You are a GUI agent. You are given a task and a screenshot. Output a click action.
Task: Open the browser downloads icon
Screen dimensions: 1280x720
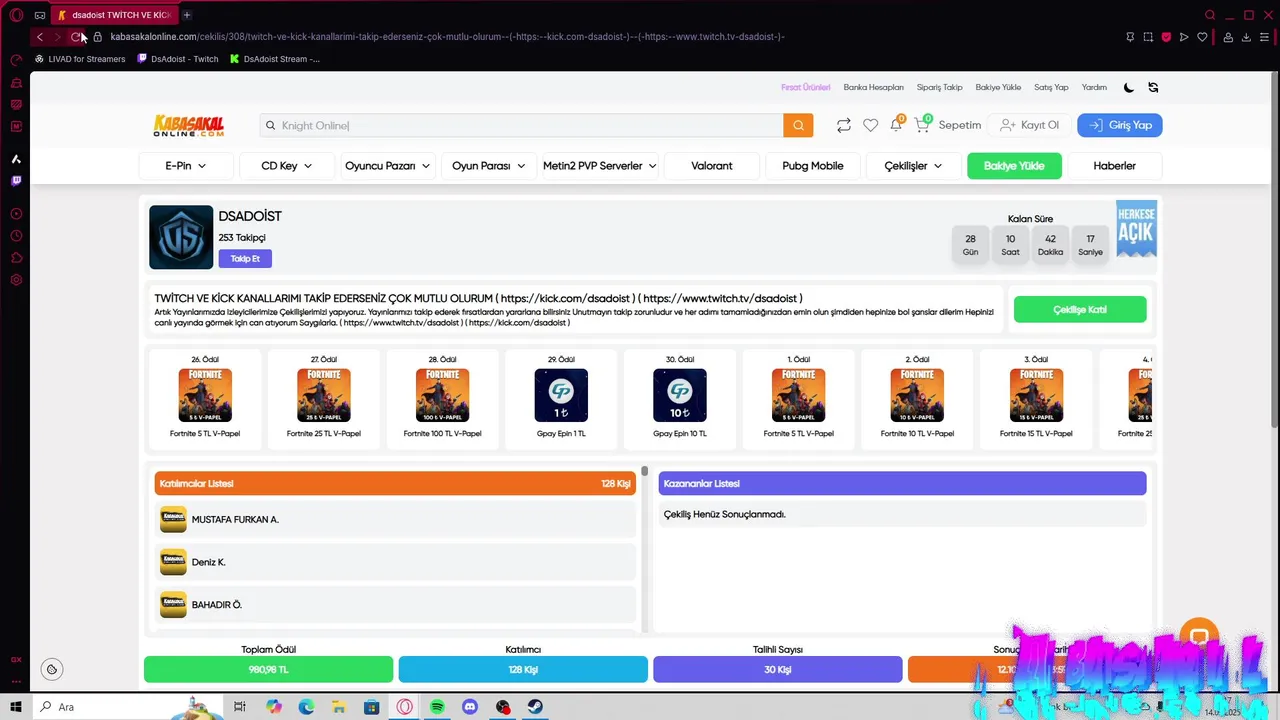click(x=1246, y=37)
